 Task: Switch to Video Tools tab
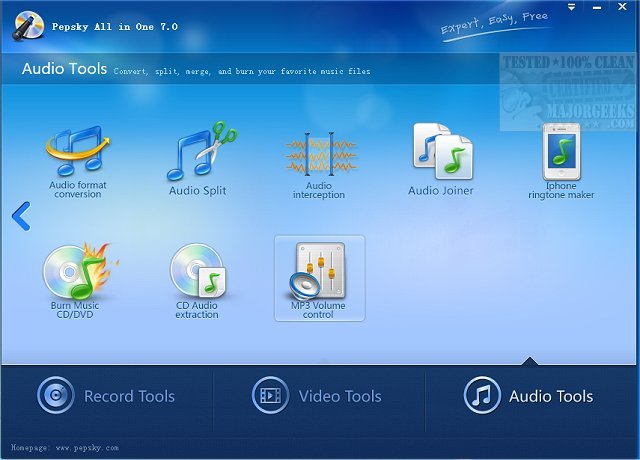[317, 396]
